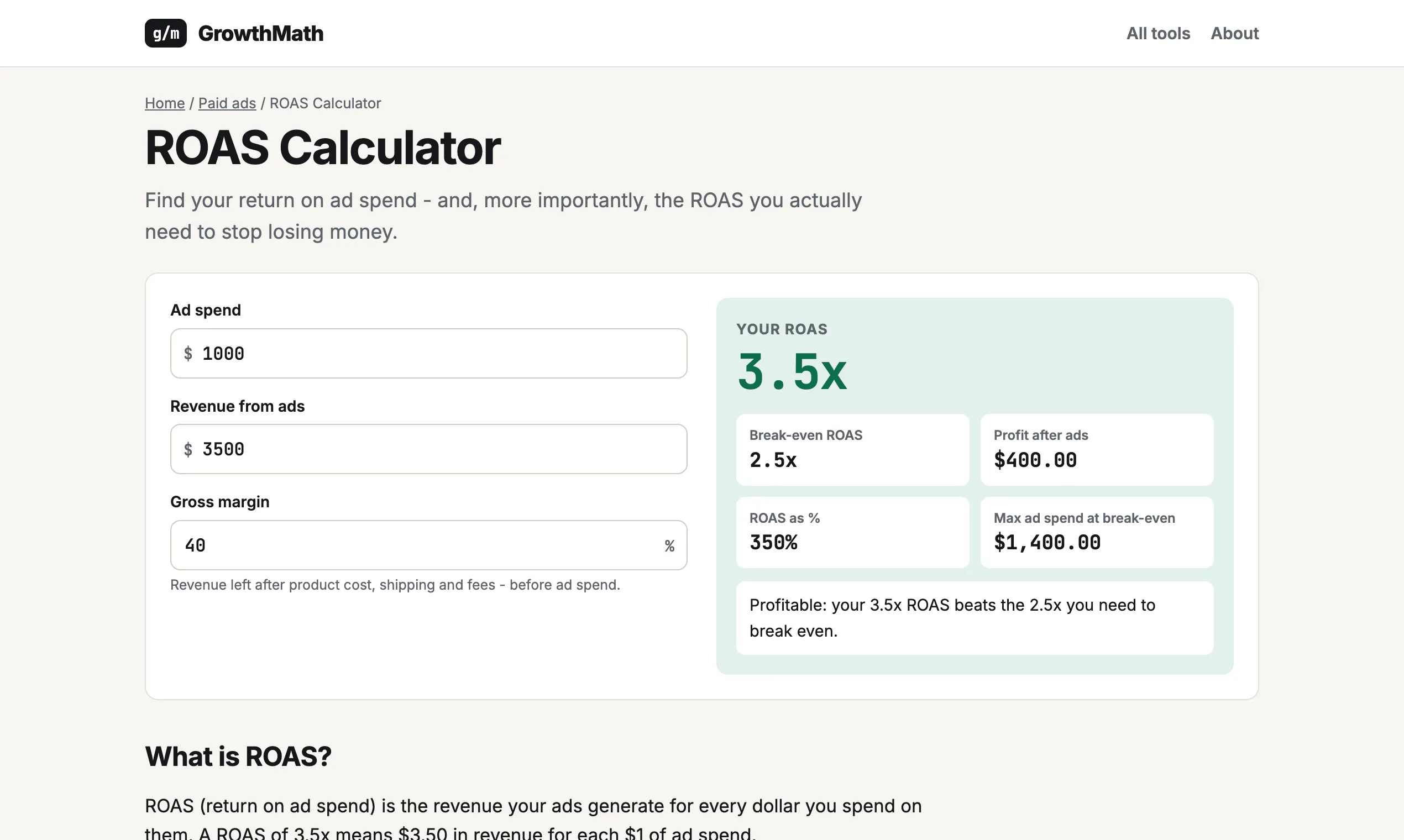Focus the Gross margin input field
This screenshot has height=840, width=1404.
coord(428,545)
